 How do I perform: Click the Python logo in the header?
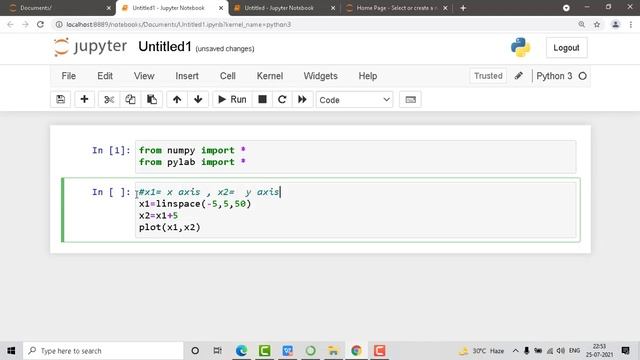[x=520, y=47]
